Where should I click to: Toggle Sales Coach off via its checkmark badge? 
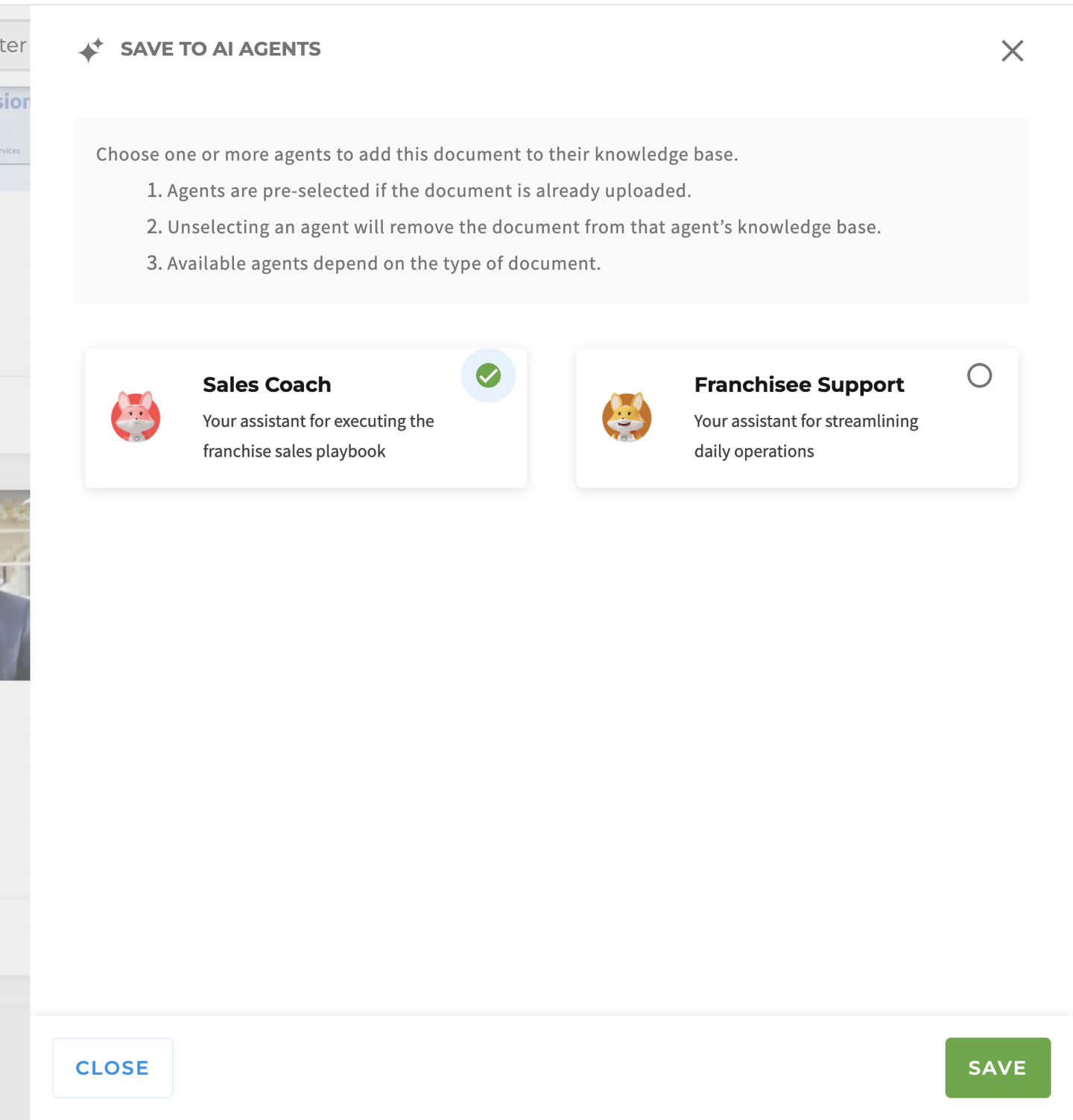[488, 376]
